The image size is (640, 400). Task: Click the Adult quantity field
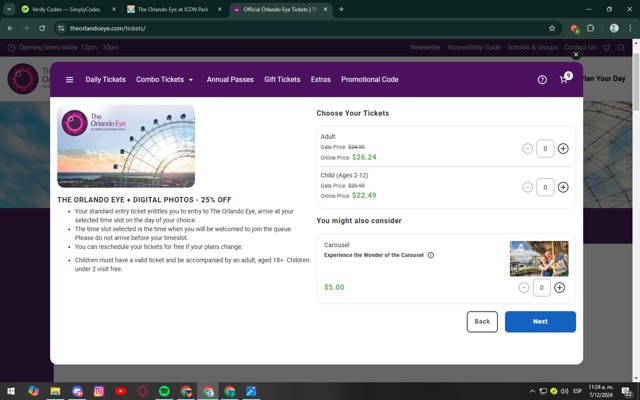[x=545, y=149]
